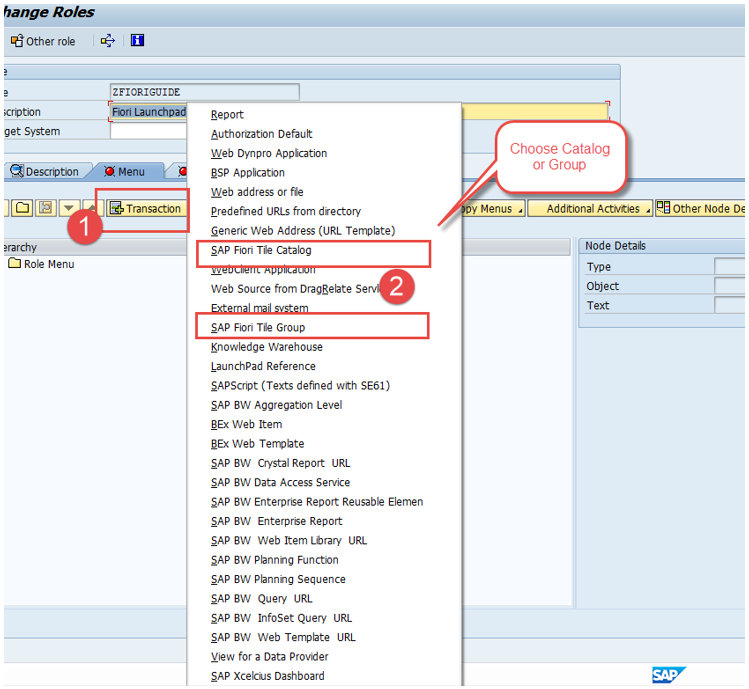This screenshot has width=749, height=689.
Task: Click the blue information icon
Action: click(137, 41)
